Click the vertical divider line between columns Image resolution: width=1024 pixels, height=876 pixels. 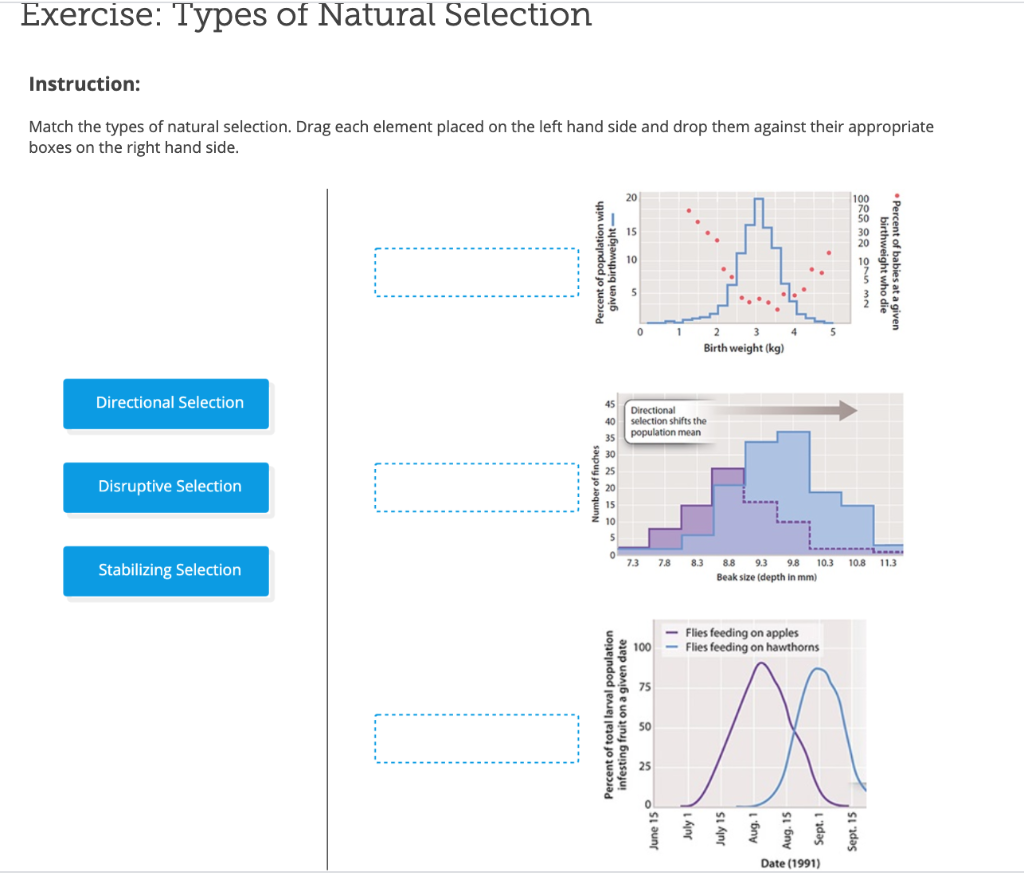327,527
